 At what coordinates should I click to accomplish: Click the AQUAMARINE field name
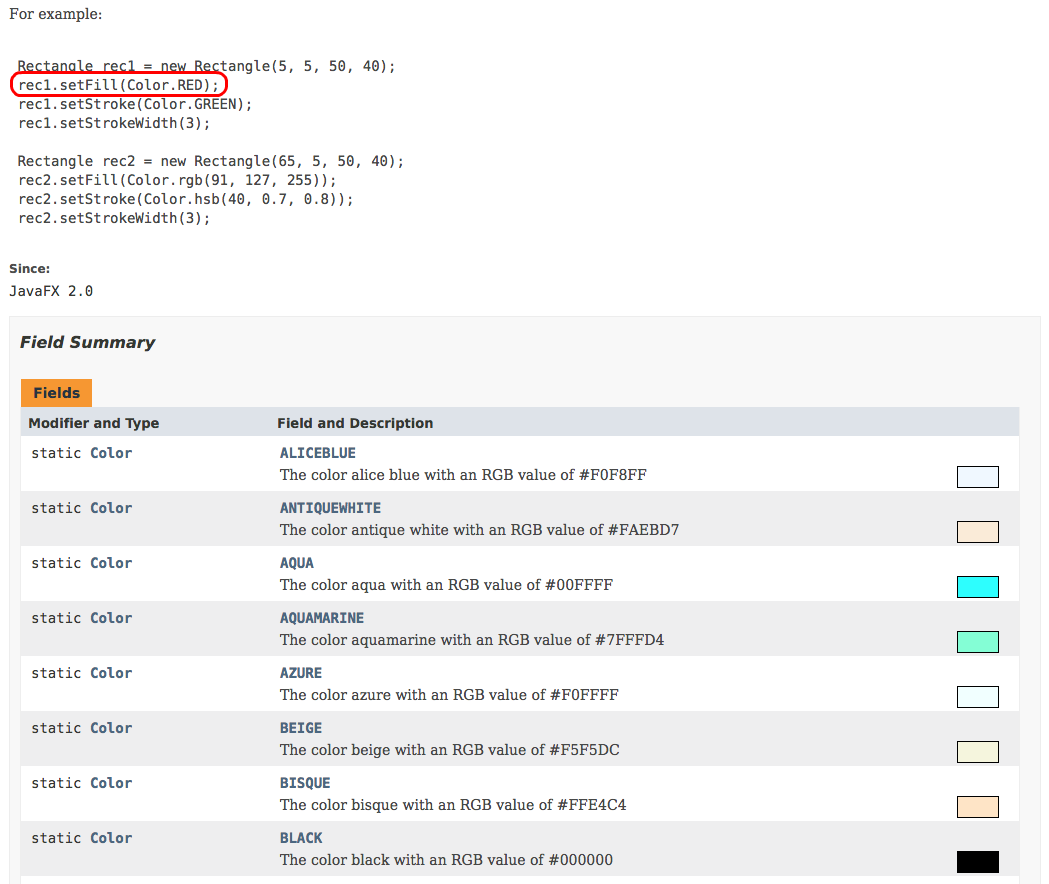[321, 618]
